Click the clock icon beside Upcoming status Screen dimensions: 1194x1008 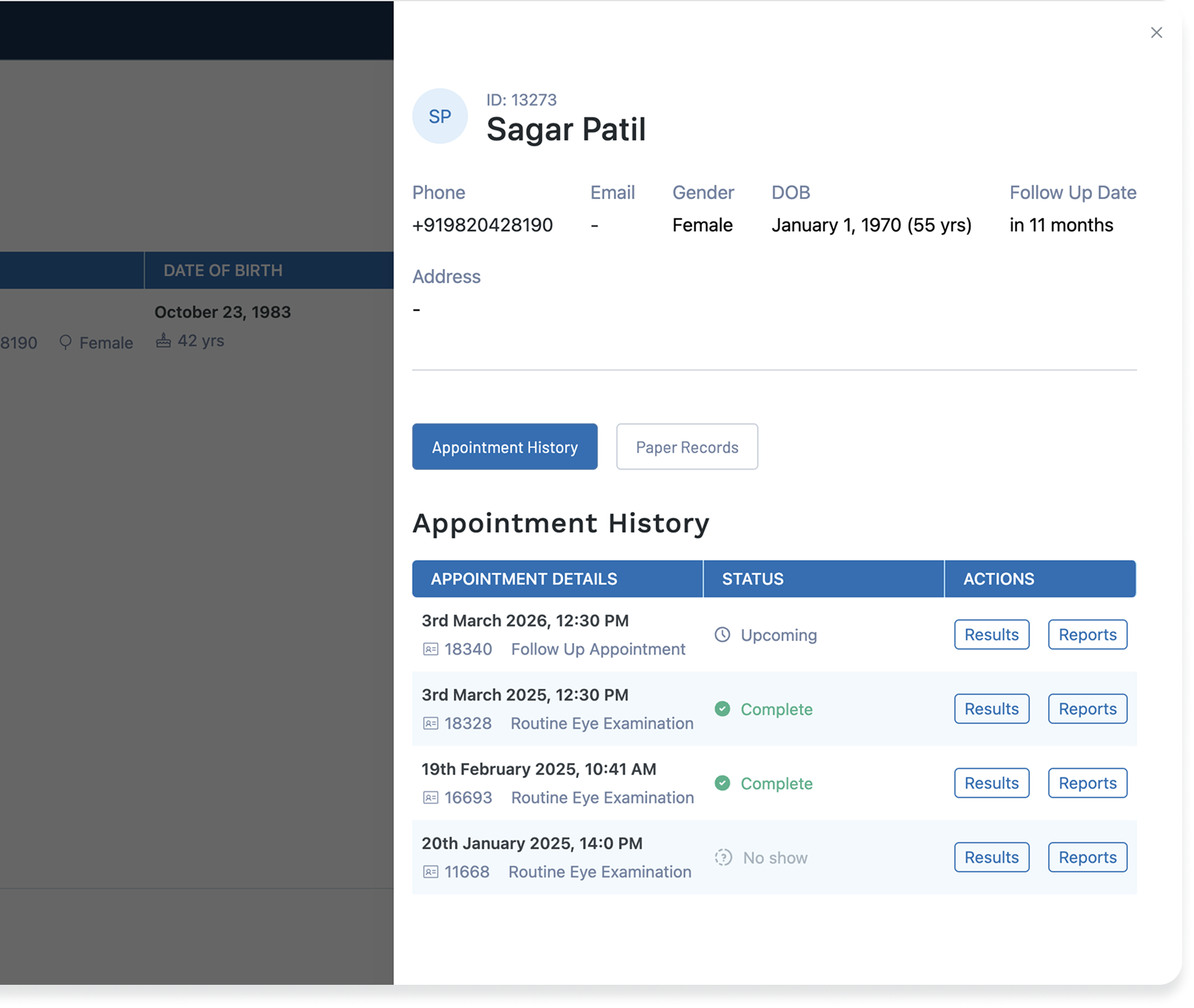(724, 635)
